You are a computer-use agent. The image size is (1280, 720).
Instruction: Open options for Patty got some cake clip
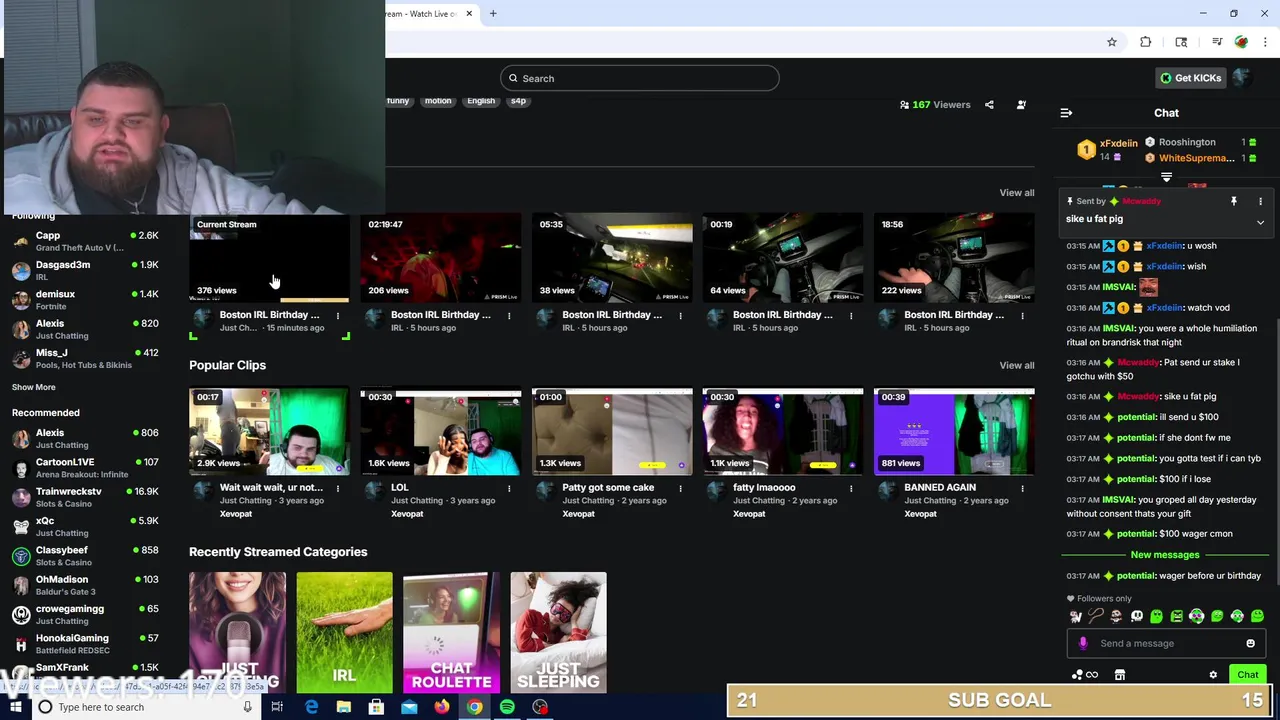pyautogui.click(x=680, y=488)
